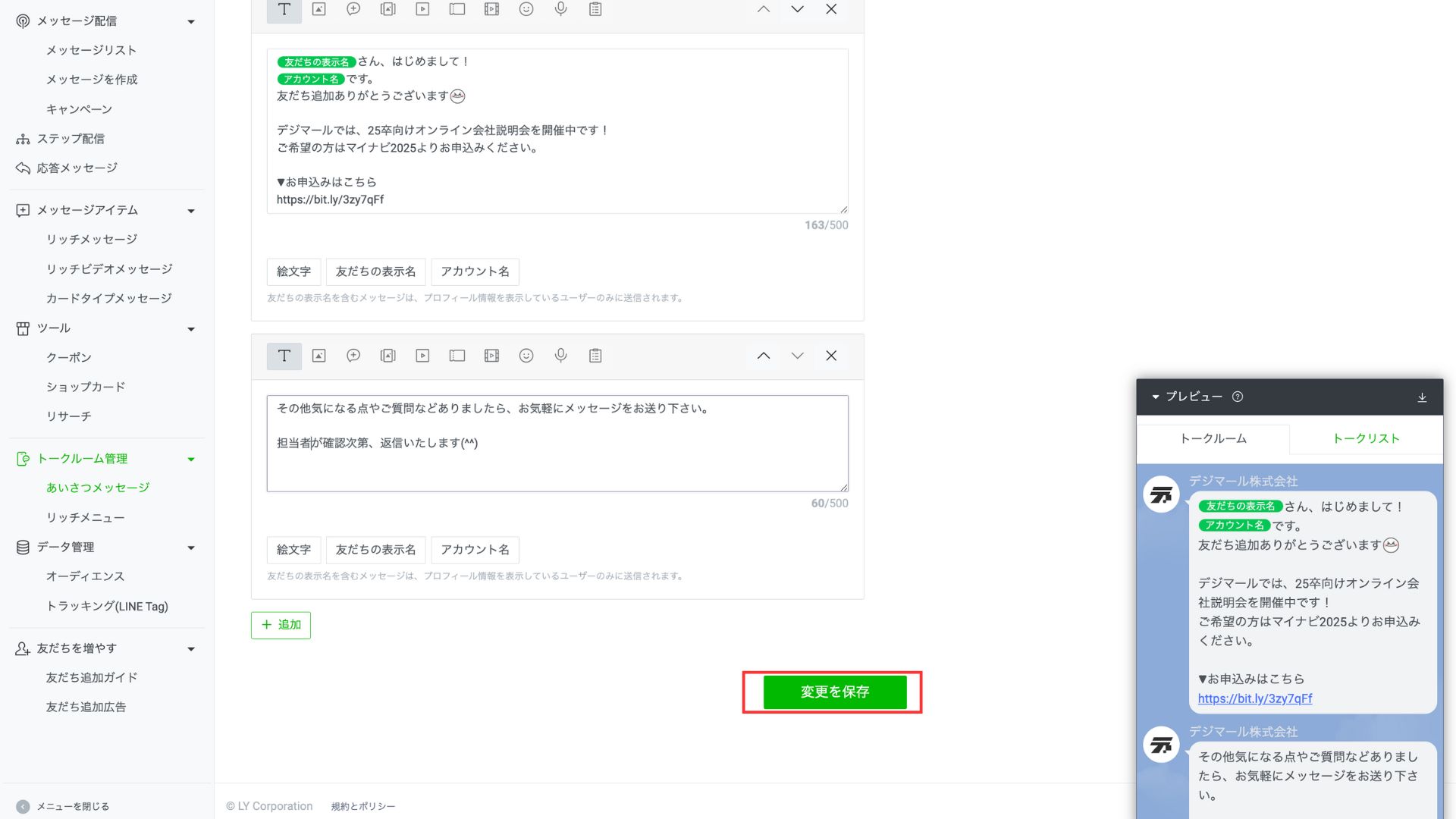This screenshot has width=1456, height=819.
Task: Remove the 60/500 message block with X
Action: tap(831, 356)
